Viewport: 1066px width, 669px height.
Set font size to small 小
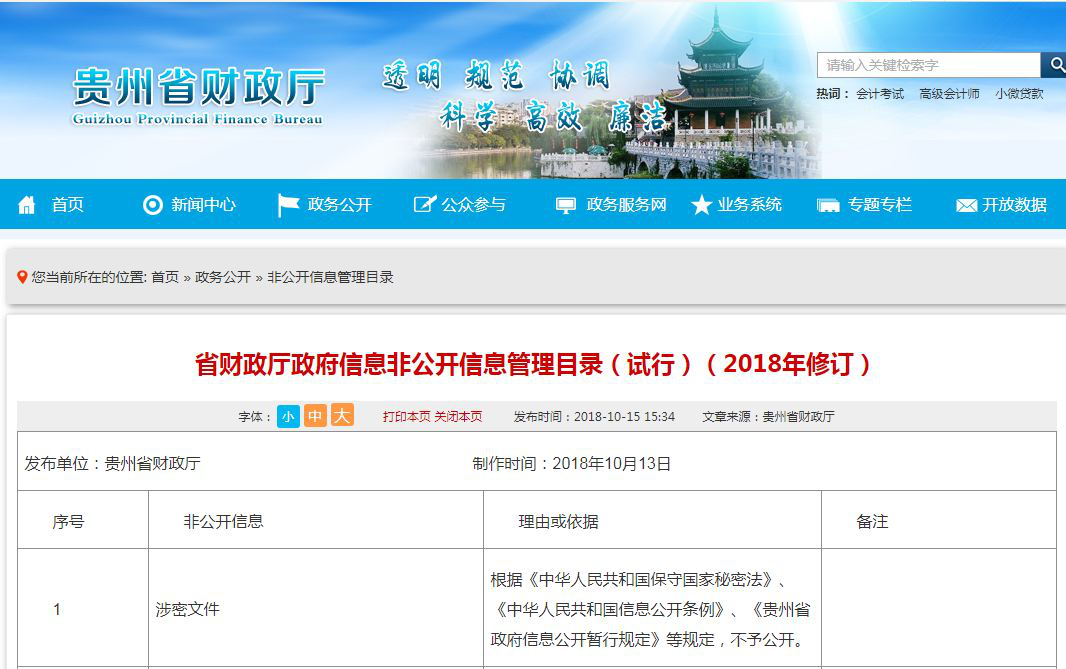288,416
